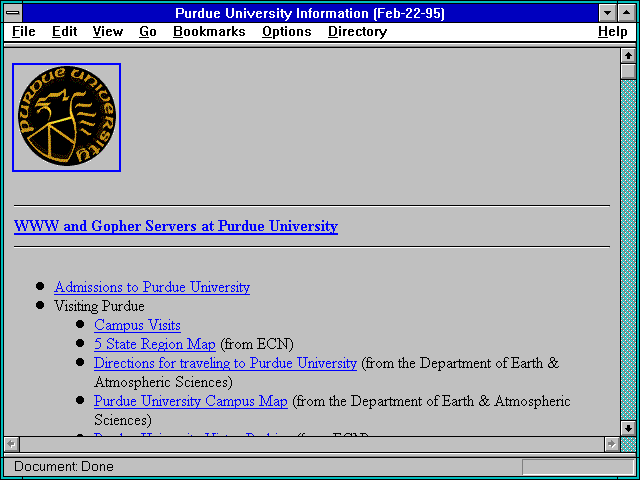The height and width of the screenshot is (480, 640).
Task: Open Directions for traveling to Purdue link
Action: click(x=225, y=363)
